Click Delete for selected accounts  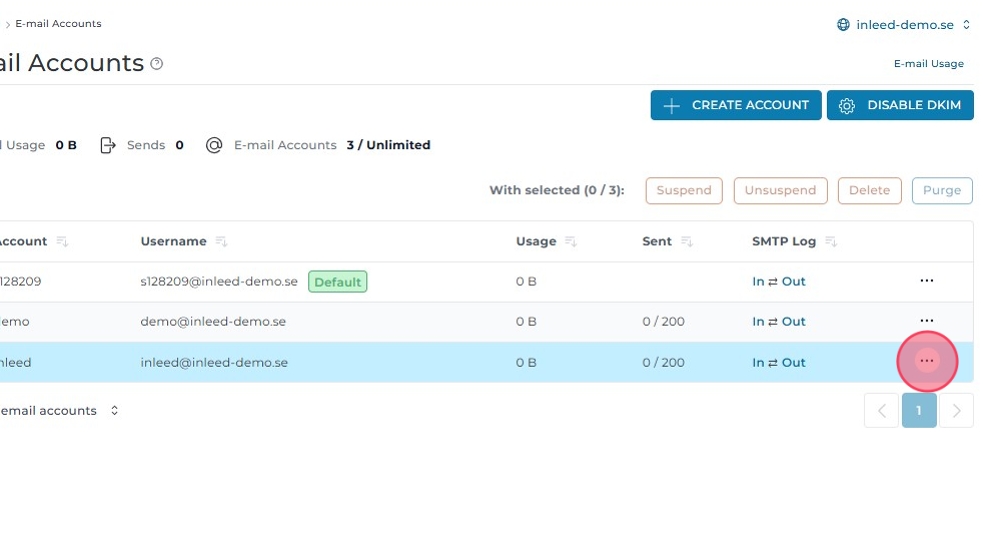click(x=869, y=190)
